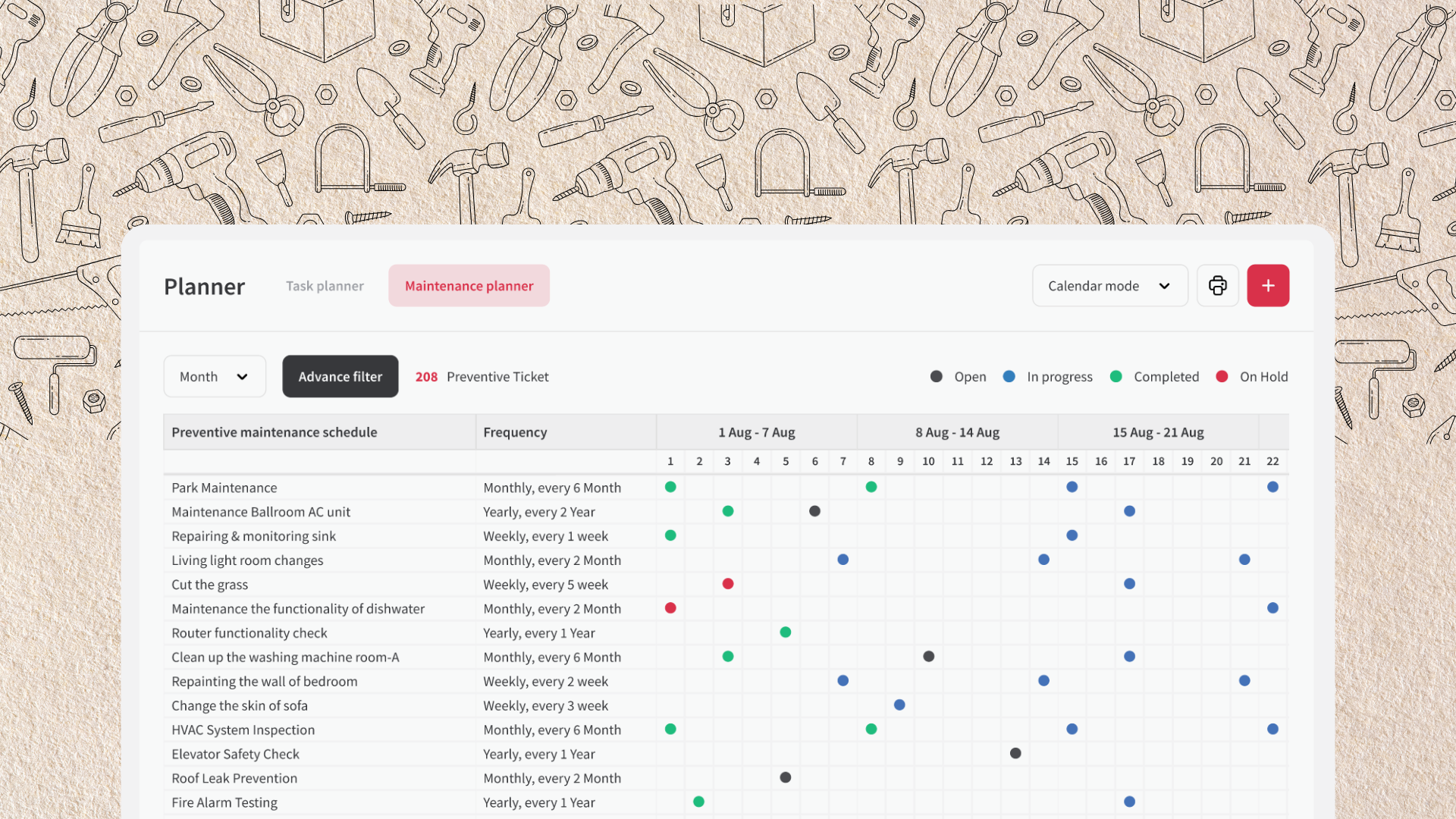Open Living light room ticket on day 7
This screenshot has height=819, width=1456.
[x=843, y=560]
